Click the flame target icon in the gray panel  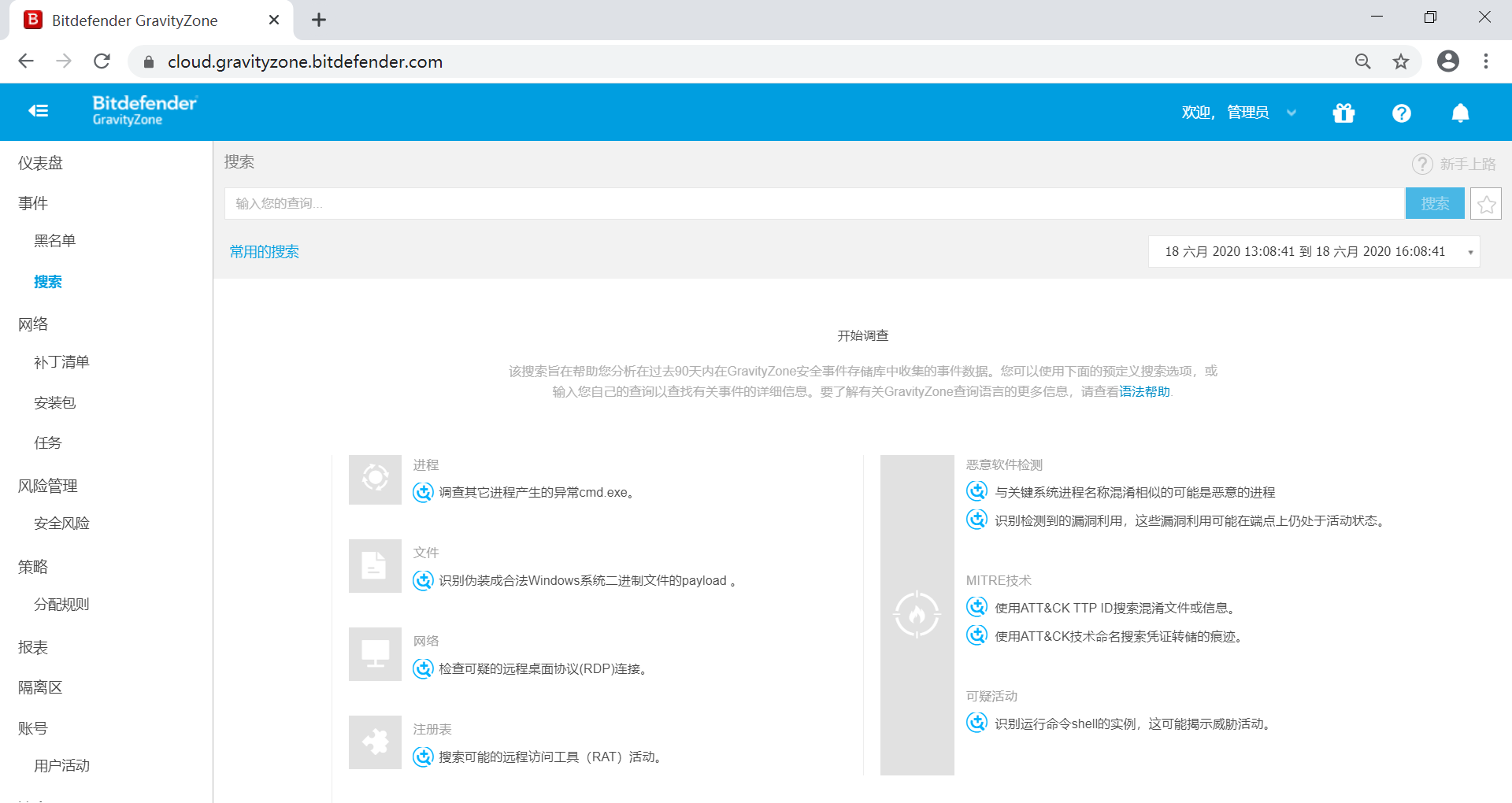tap(917, 614)
